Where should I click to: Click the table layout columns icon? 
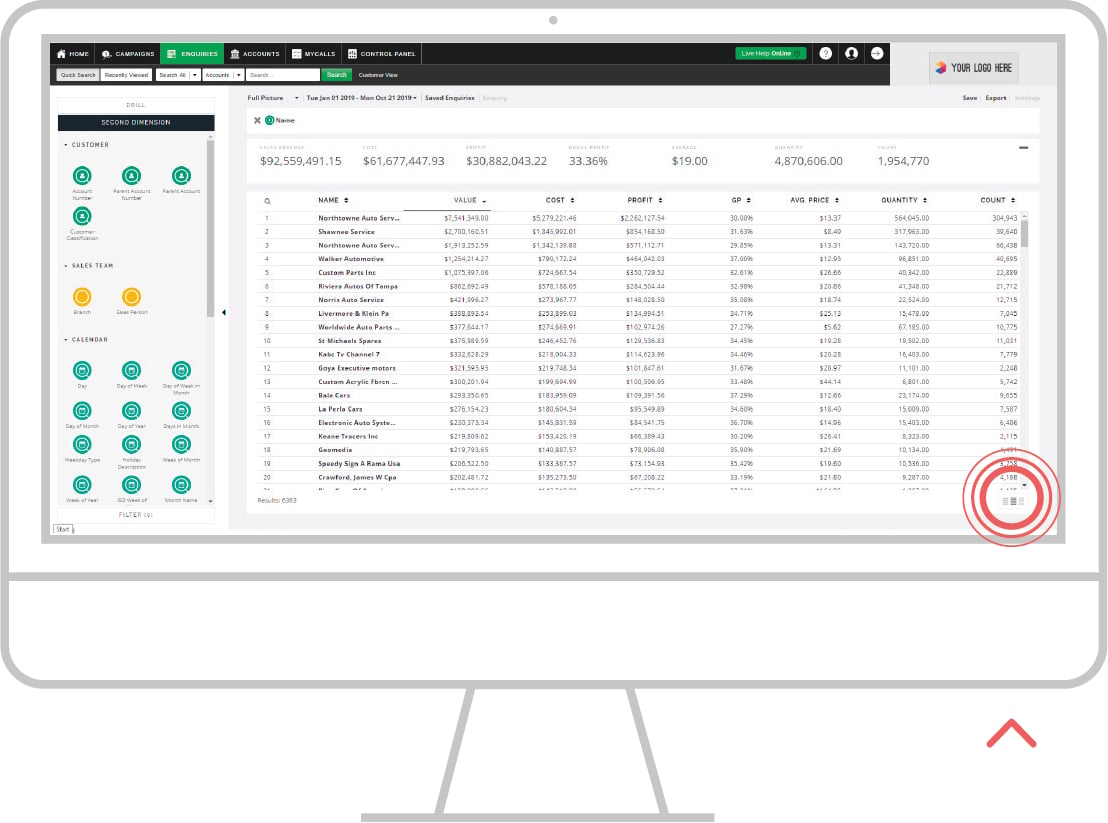coord(1013,501)
